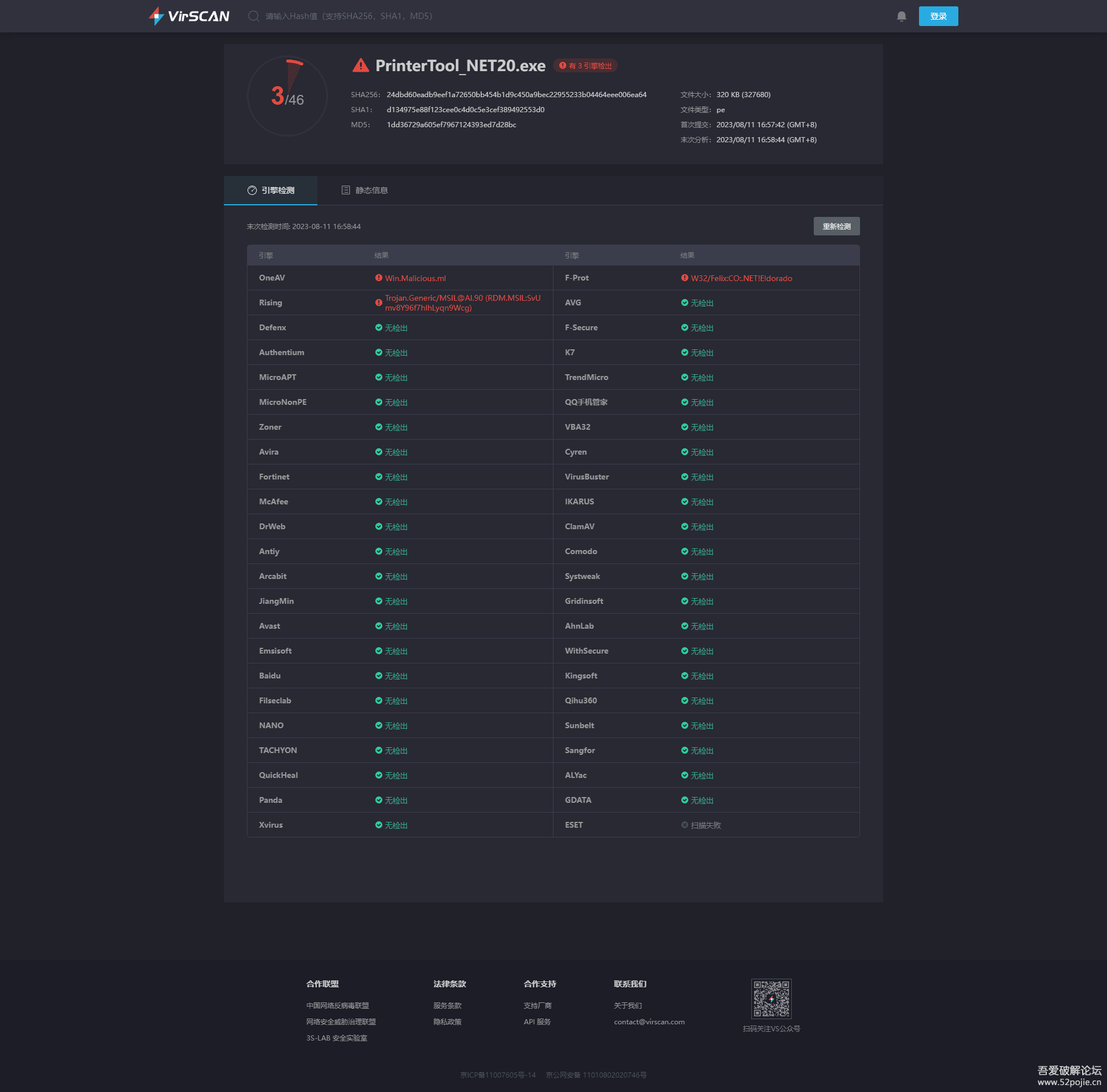The width and height of the screenshot is (1107, 1092).
Task: Click GDATA green check icon
Action: pyautogui.click(x=685, y=800)
